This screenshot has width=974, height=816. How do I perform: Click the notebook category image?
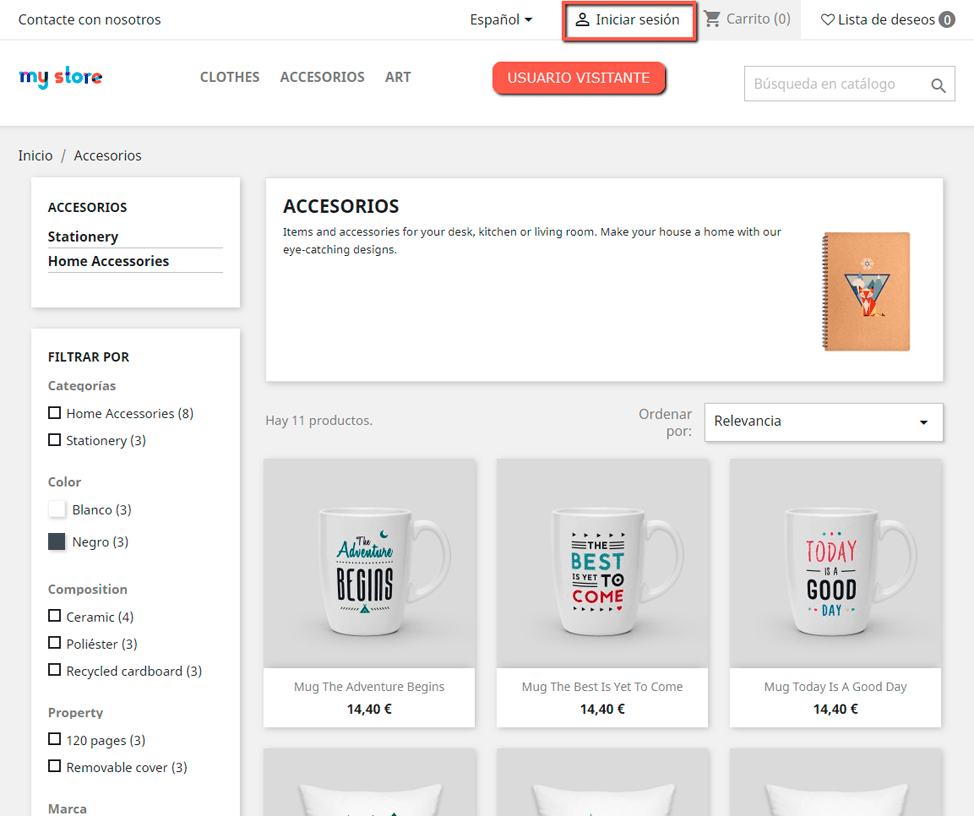tap(866, 291)
